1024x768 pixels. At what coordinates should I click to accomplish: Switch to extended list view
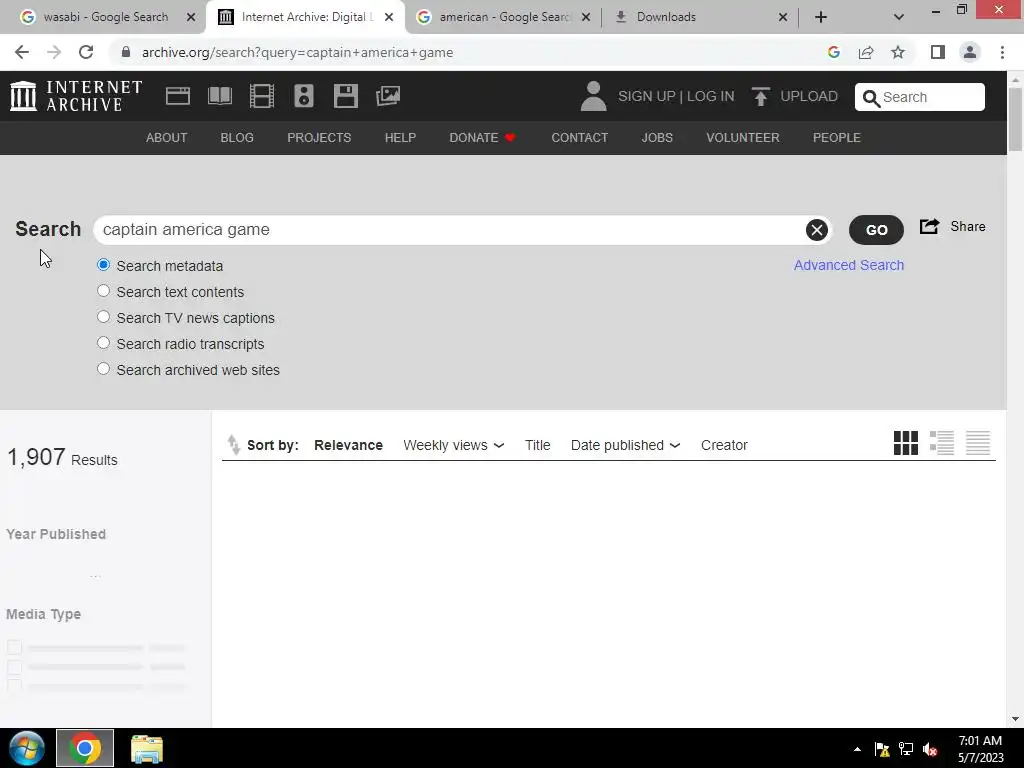pos(942,443)
